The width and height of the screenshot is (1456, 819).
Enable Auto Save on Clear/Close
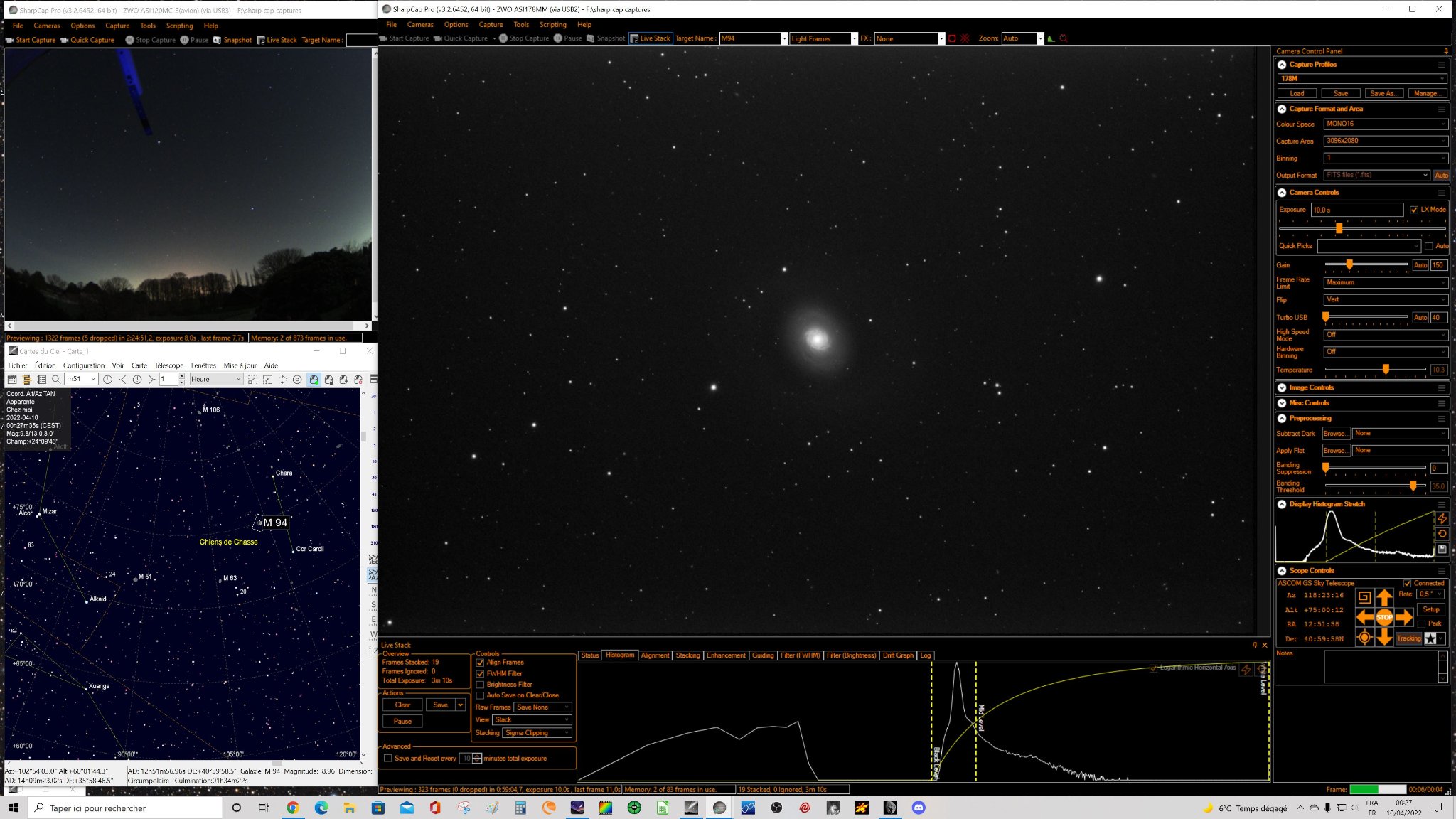480,695
